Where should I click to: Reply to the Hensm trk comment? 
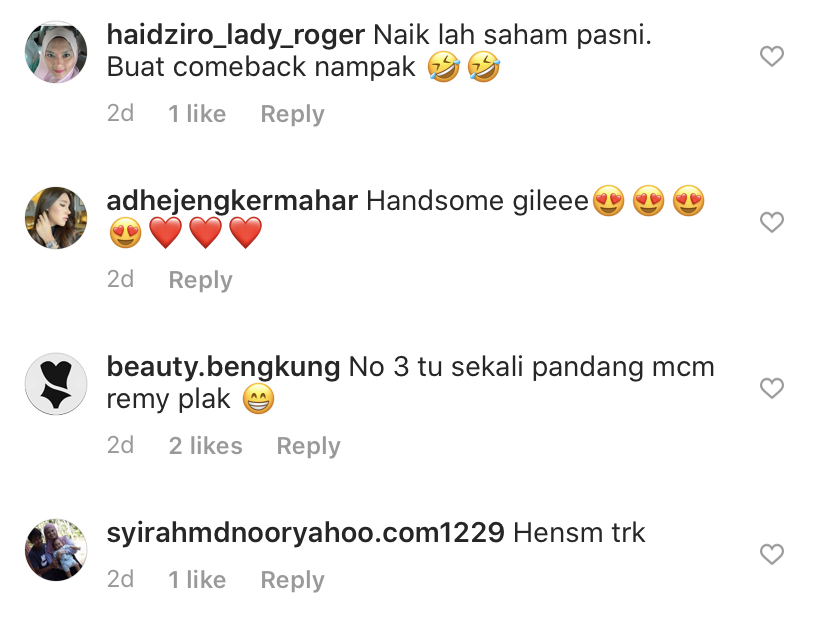click(x=293, y=580)
